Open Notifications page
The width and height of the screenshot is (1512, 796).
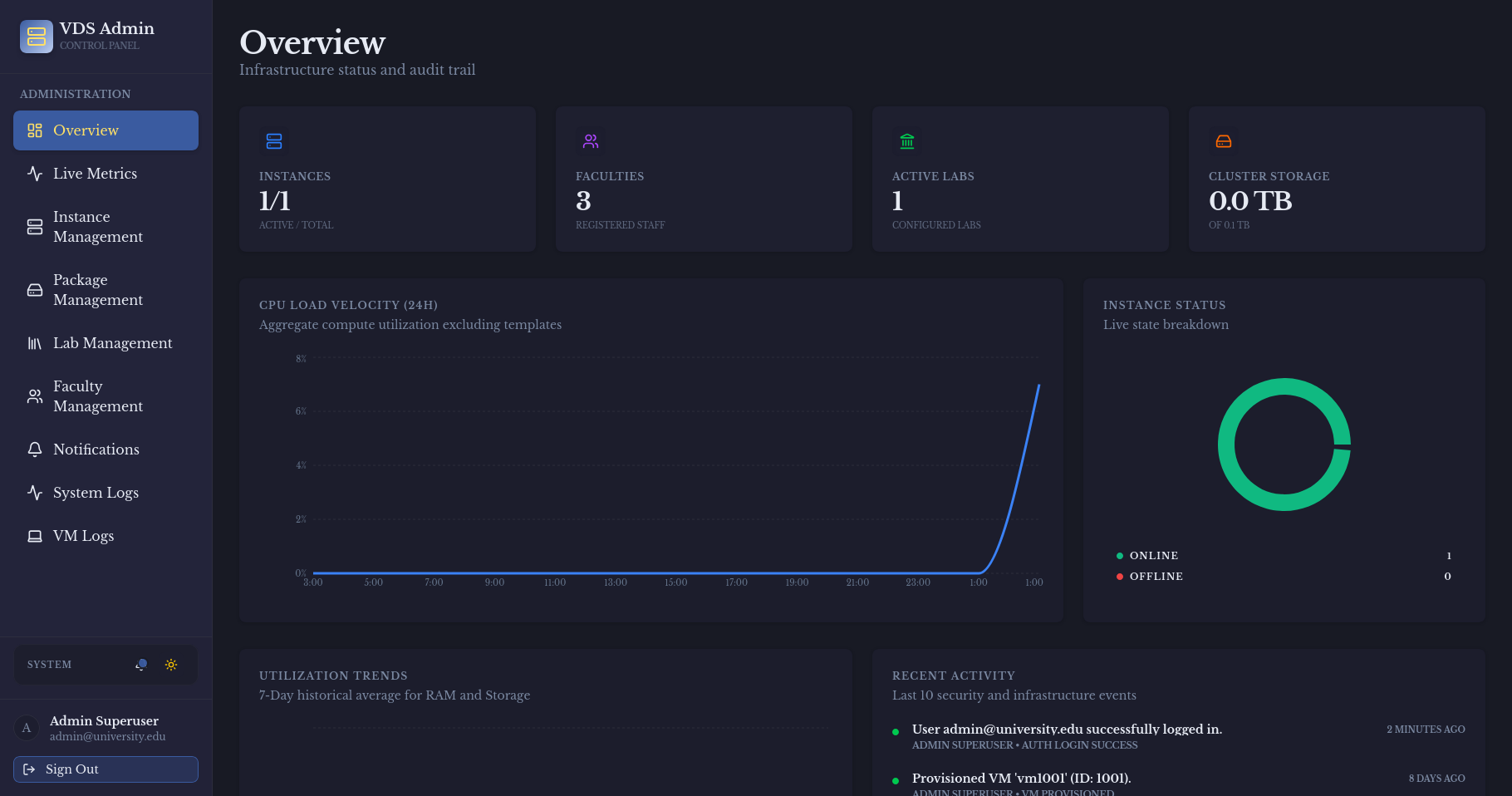point(106,450)
